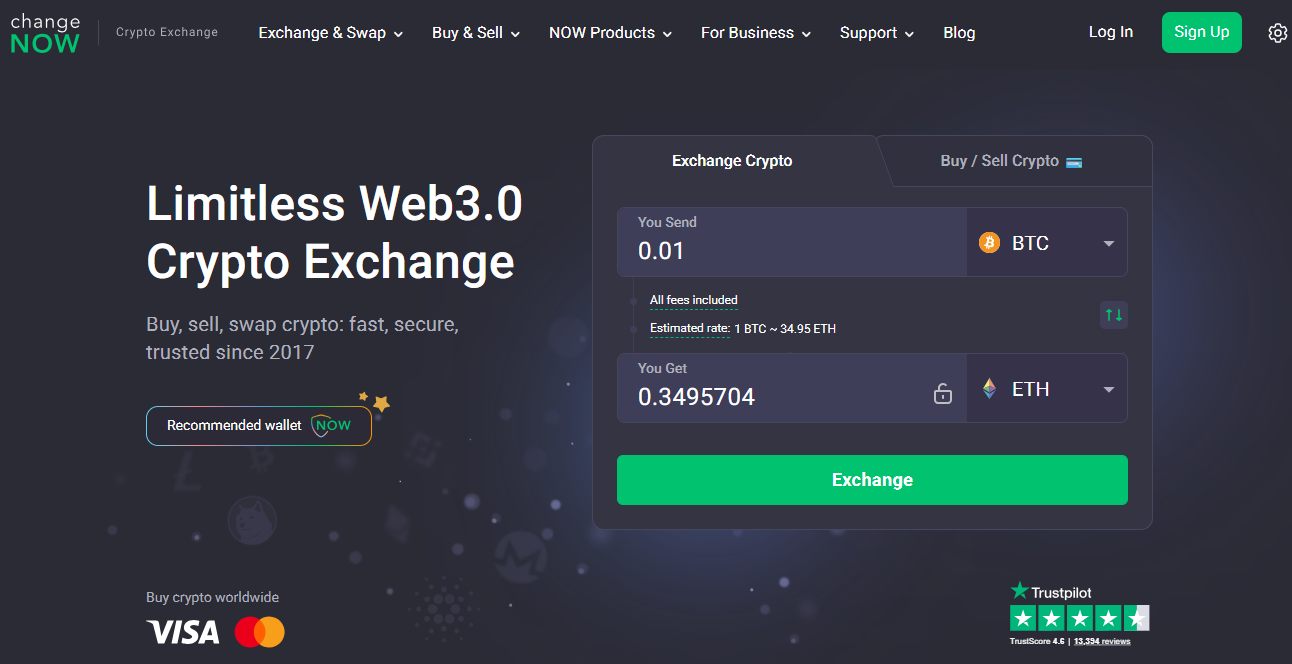
Task: Switch to the Exchange Crypto tab
Action: click(x=733, y=161)
